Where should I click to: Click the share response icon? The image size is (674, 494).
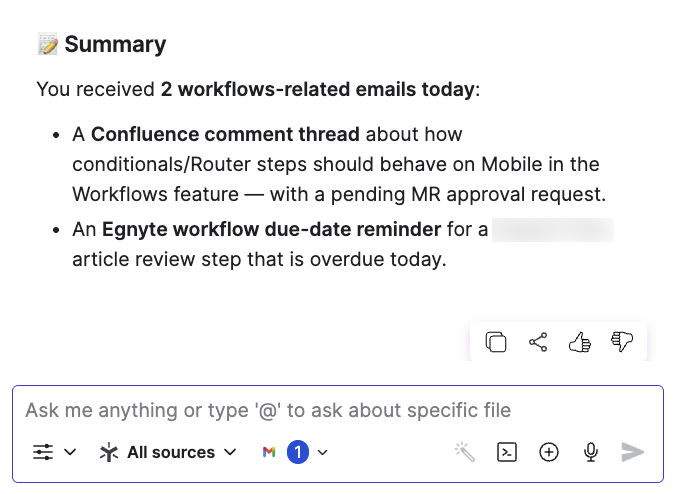click(x=538, y=342)
